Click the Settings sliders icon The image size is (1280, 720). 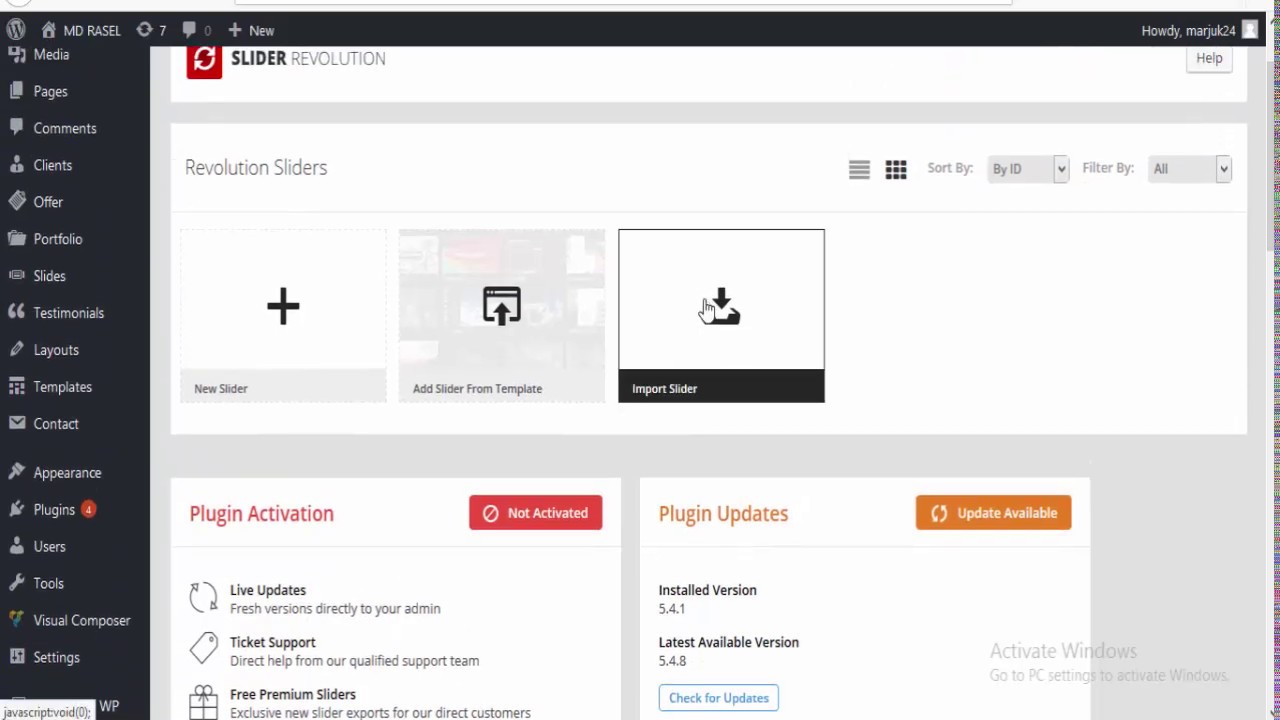[x=16, y=658]
